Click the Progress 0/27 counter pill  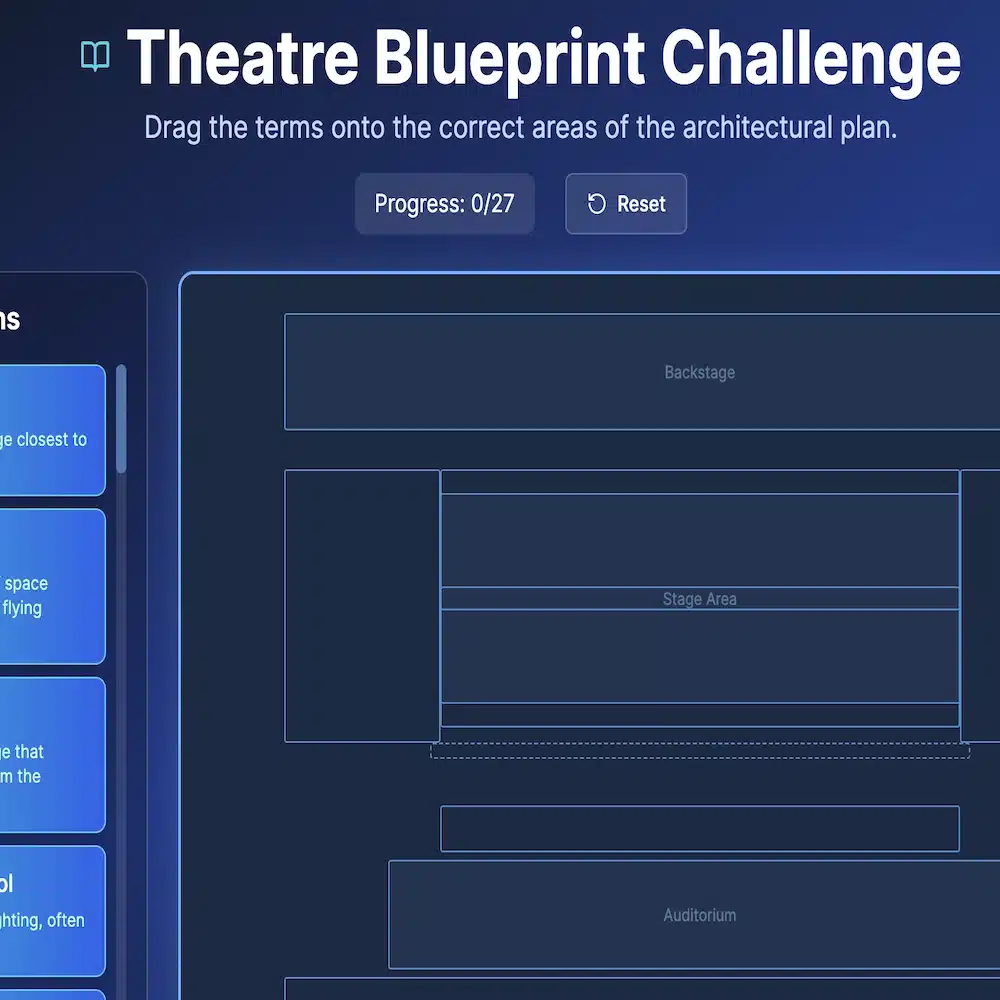click(444, 203)
